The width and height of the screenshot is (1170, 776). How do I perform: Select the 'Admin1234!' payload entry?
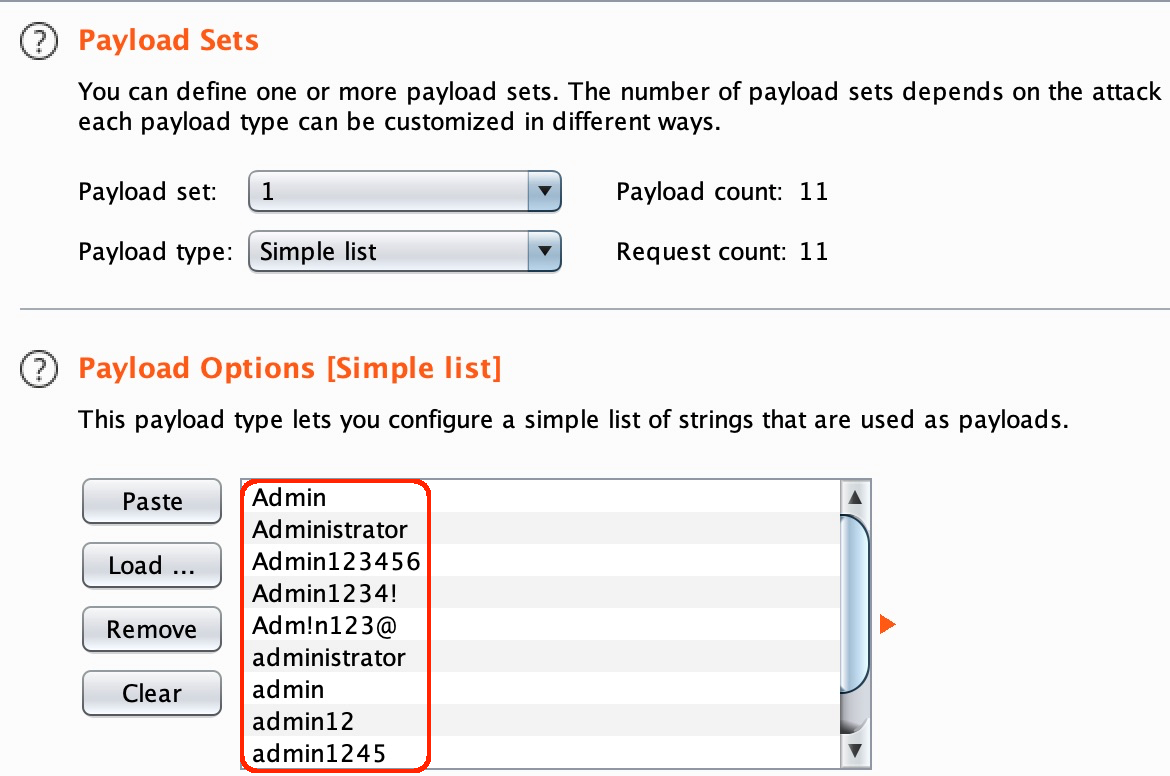(x=325, y=593)
